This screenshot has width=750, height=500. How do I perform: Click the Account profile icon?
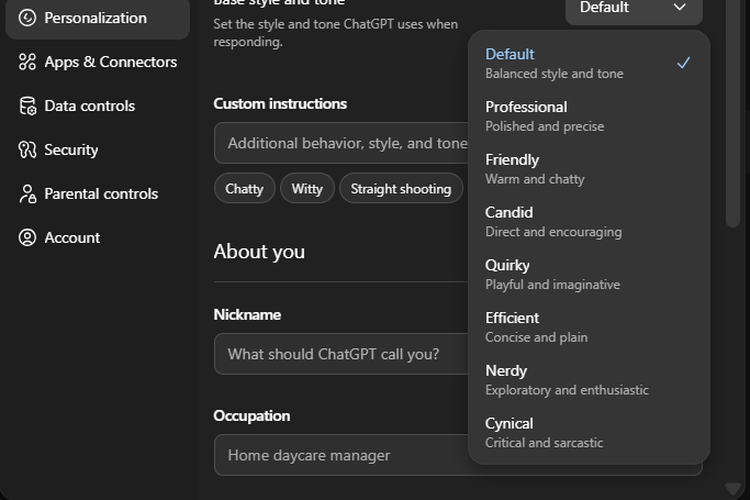tap(27, 238)
